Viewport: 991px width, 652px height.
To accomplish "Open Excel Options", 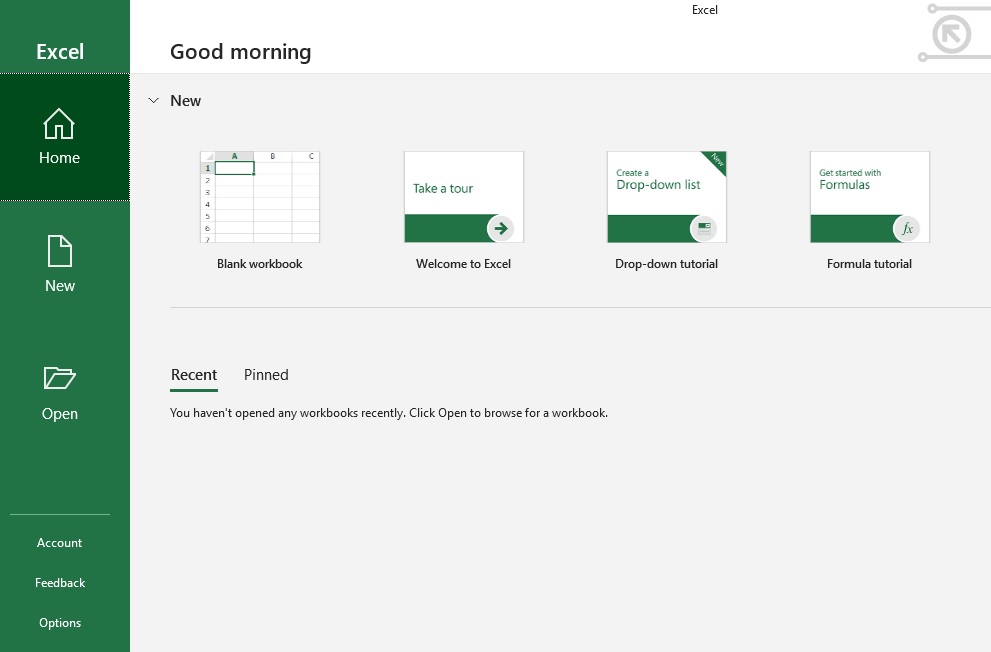I will coord(60,622).
